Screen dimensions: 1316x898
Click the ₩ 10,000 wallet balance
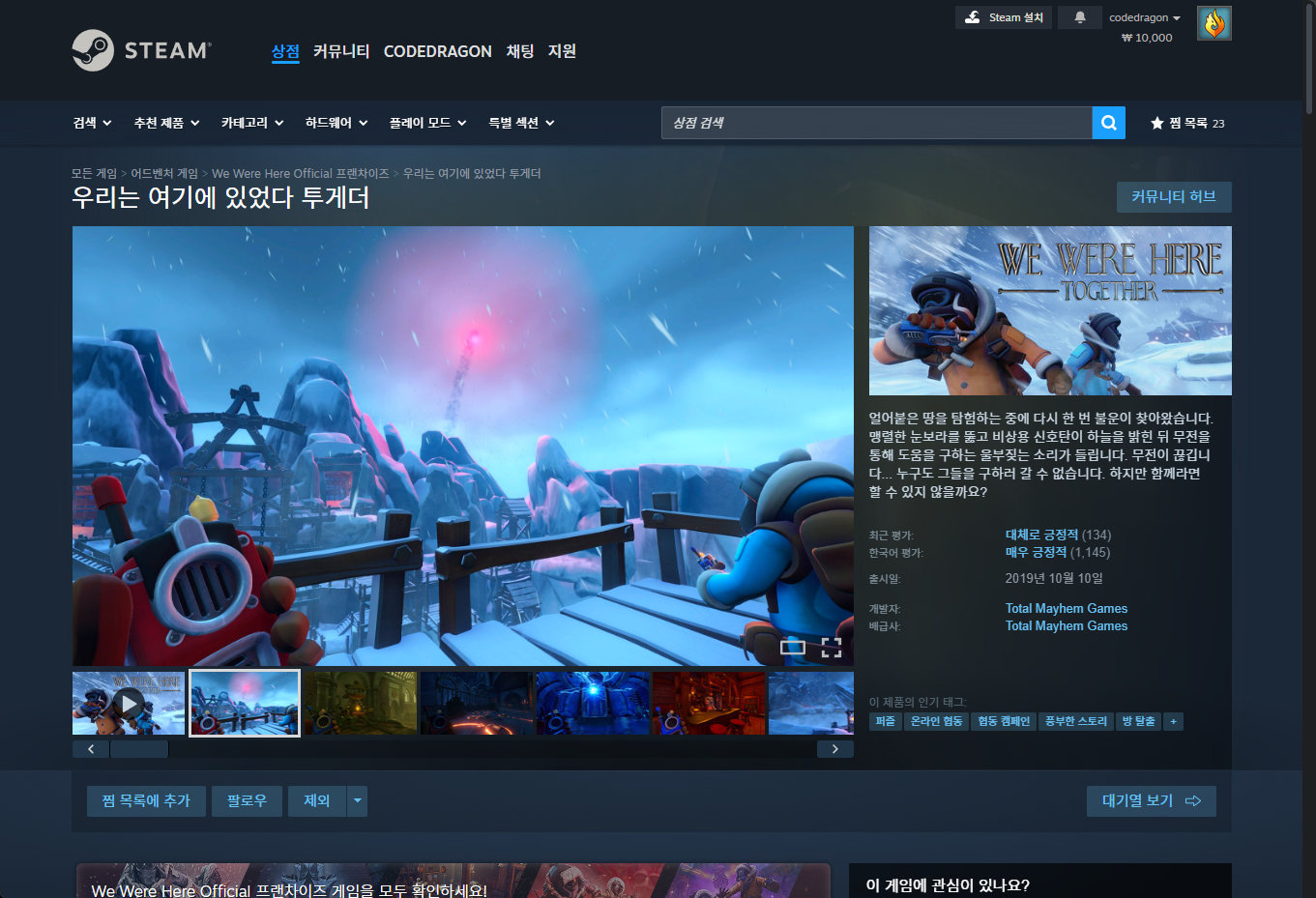pyautogui.click(x=1147, y=38)
